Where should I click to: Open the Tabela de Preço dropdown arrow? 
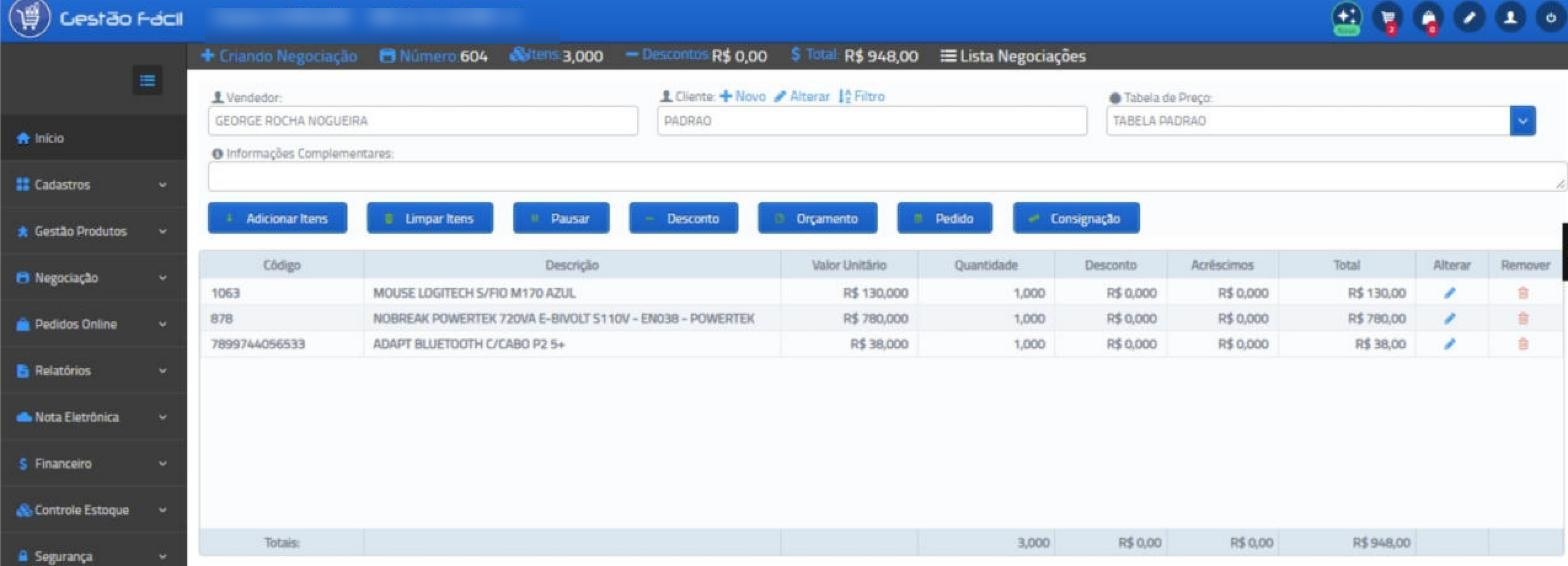pyautogui.click(x=1523, y=121)
